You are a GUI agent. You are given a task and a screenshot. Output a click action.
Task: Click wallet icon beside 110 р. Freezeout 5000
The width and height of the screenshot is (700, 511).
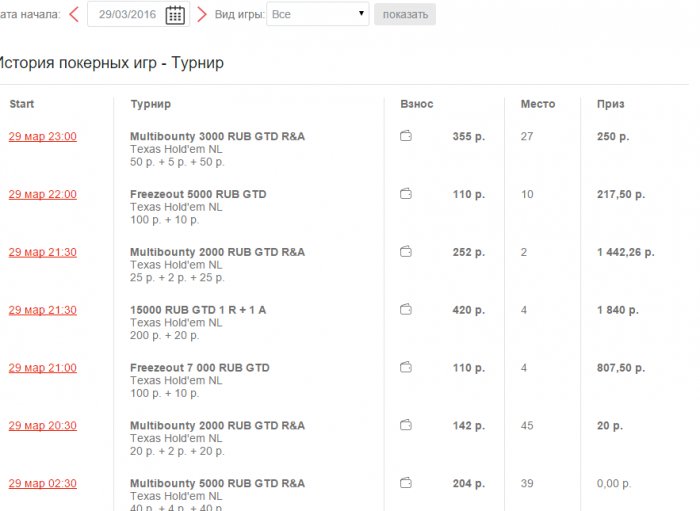coord(406,194)
